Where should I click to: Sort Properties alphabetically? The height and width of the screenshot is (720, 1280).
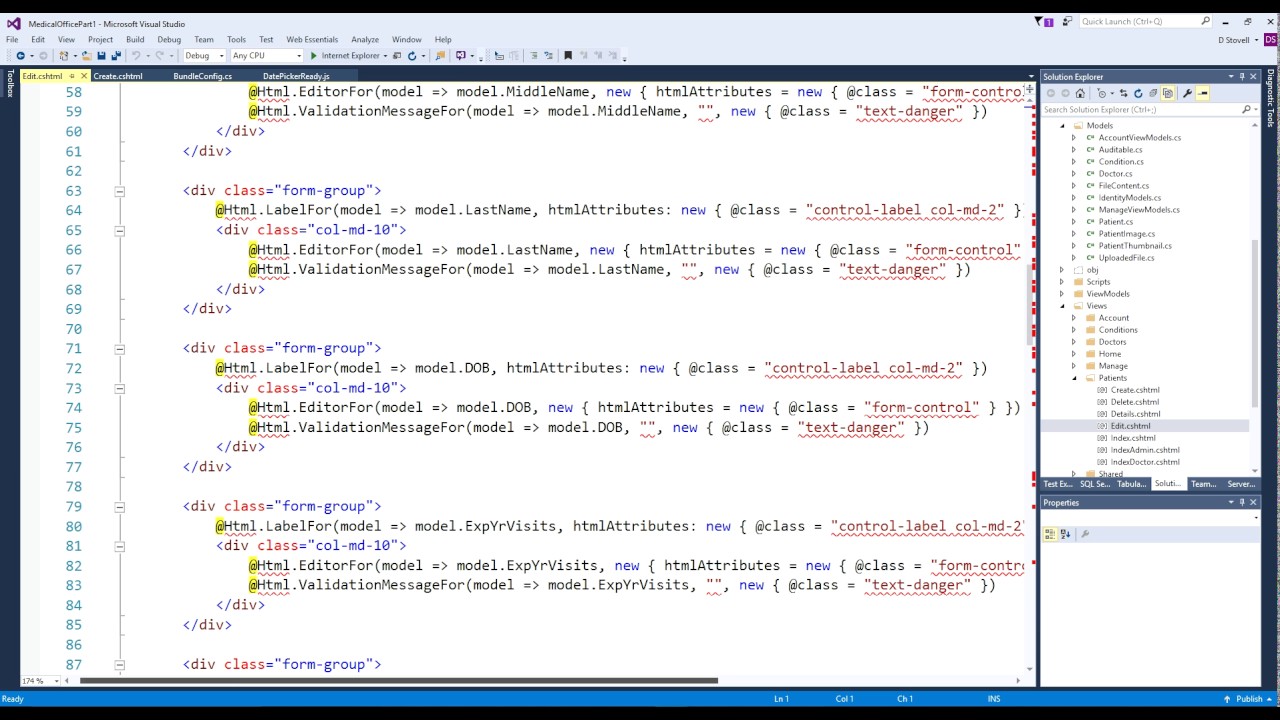[1065, 534]
